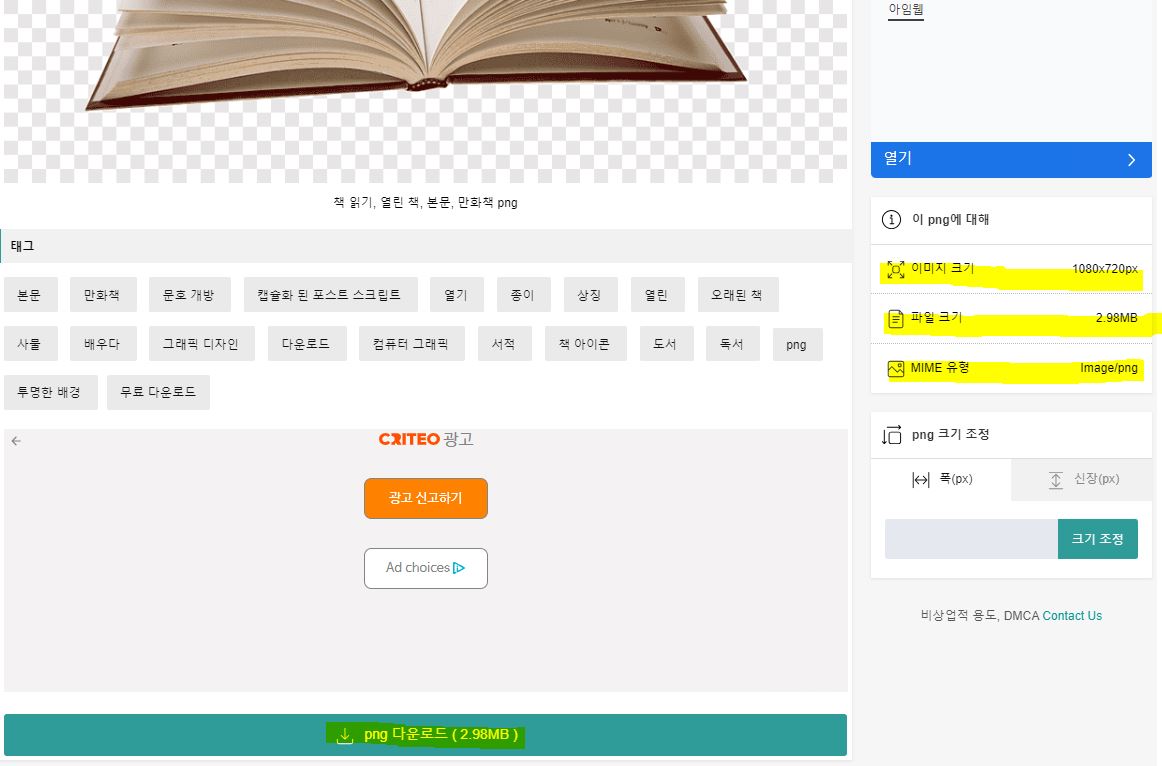
Task: Click the file document icon next to 파일 크기
Action: pyautogui.click(x=895, y=319)
